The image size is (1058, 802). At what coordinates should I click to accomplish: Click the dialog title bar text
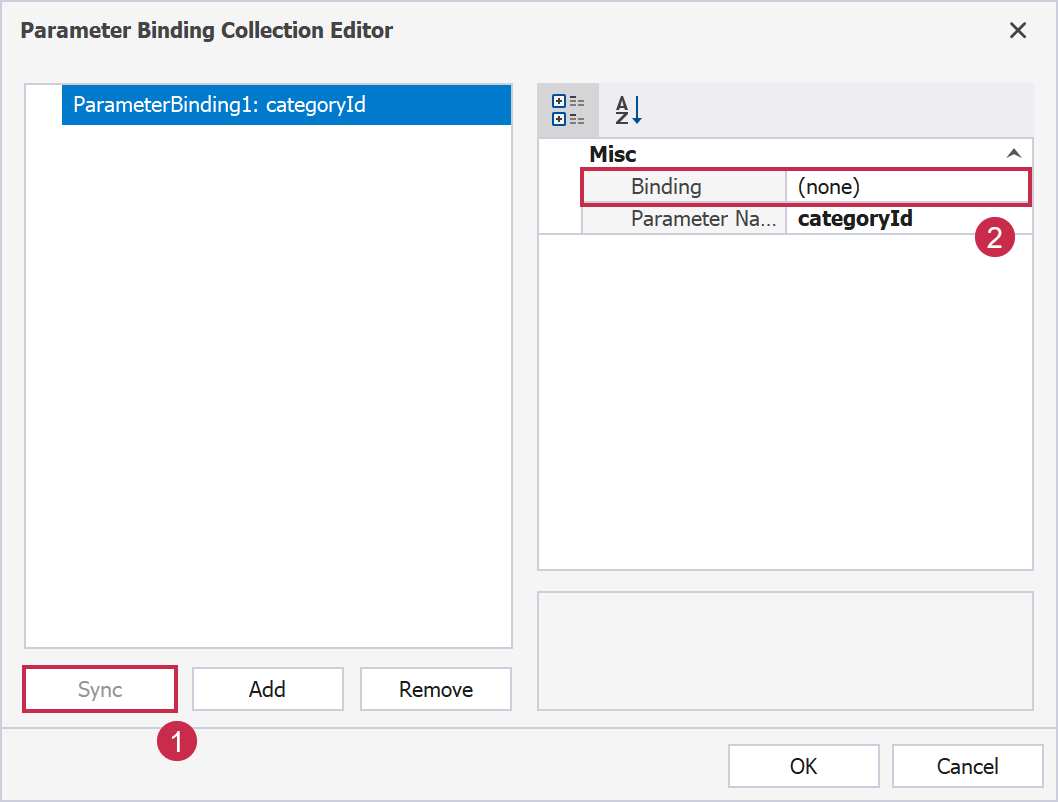click(x=207, y=31)
